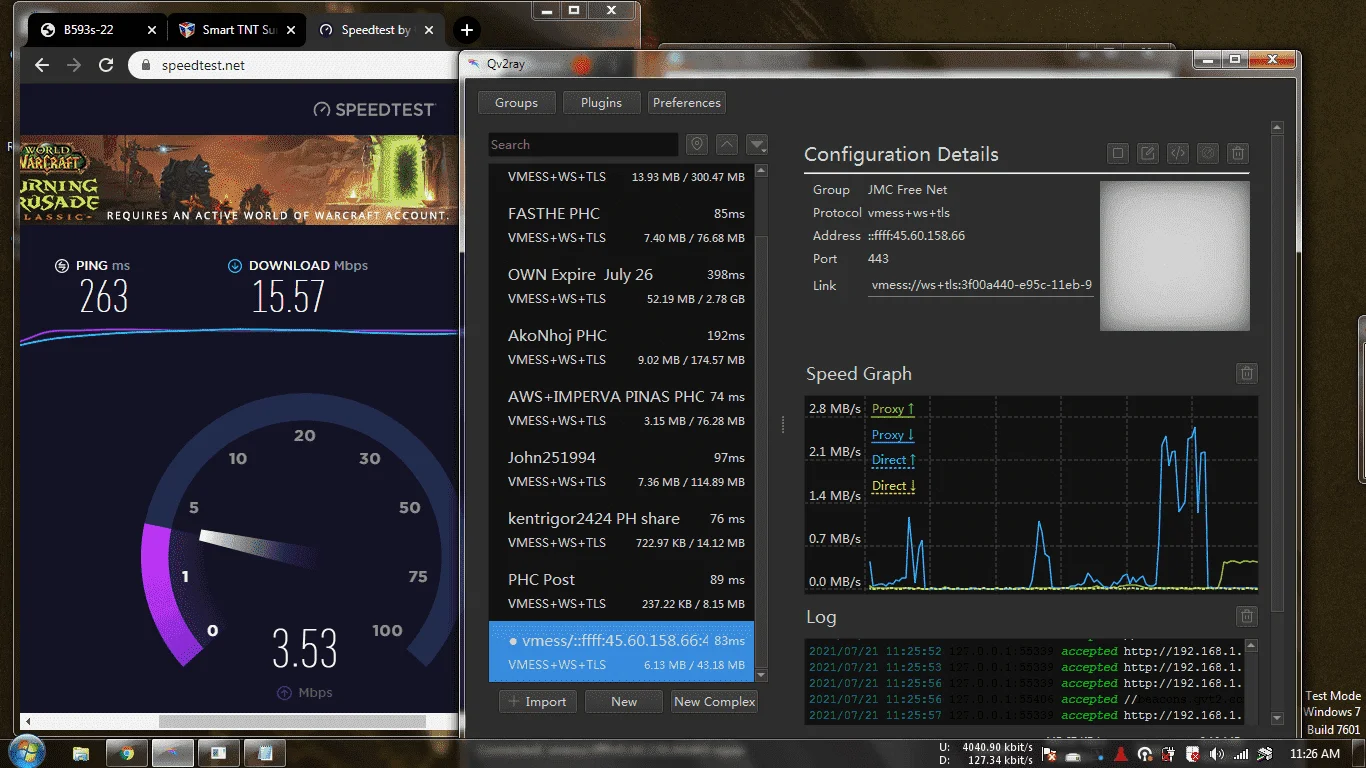Click the QR code image in Configuration Details
The width and height of the screenshot is (1366, 768).
point(1175,256)
